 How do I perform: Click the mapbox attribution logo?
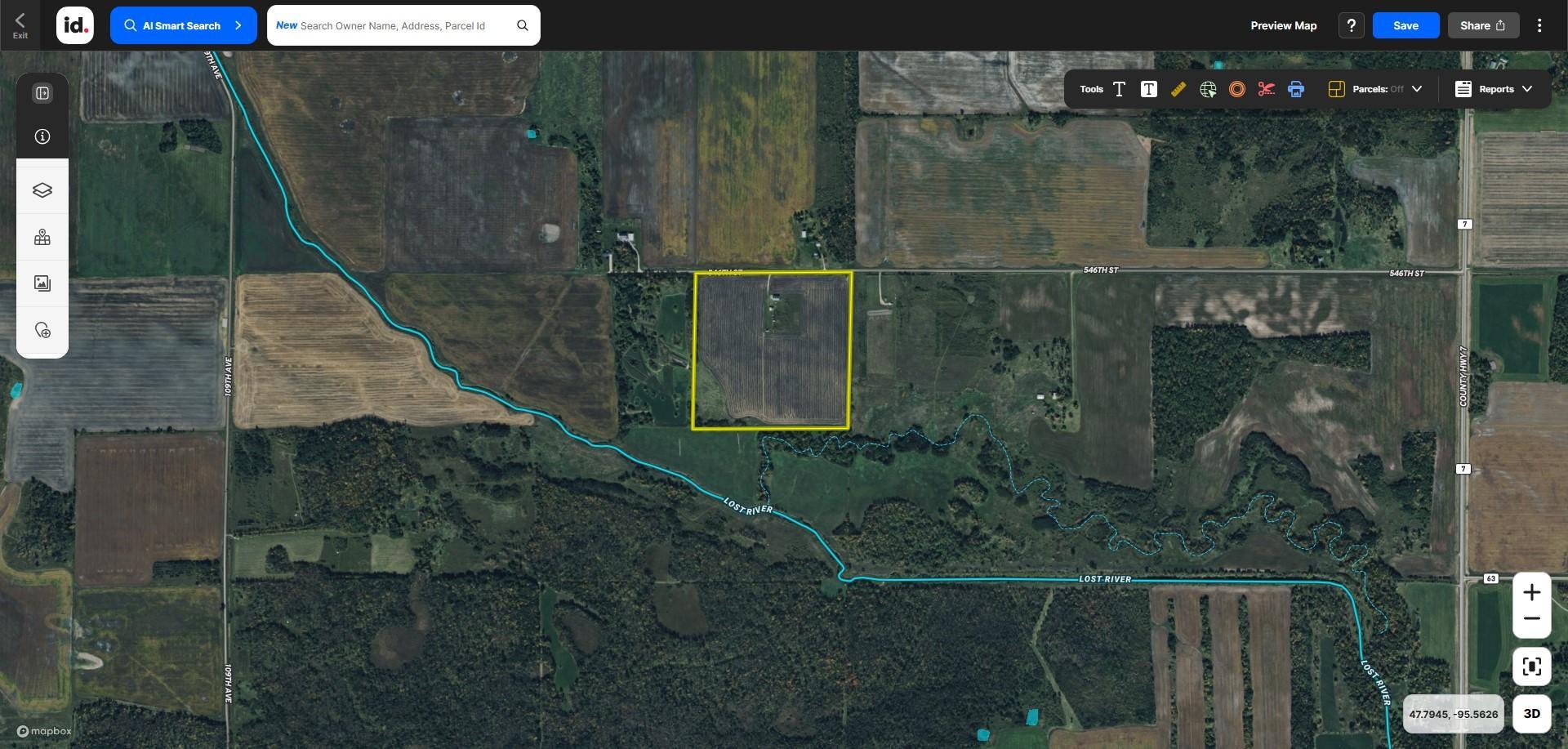pyautogui.click(x=45, y=731)
